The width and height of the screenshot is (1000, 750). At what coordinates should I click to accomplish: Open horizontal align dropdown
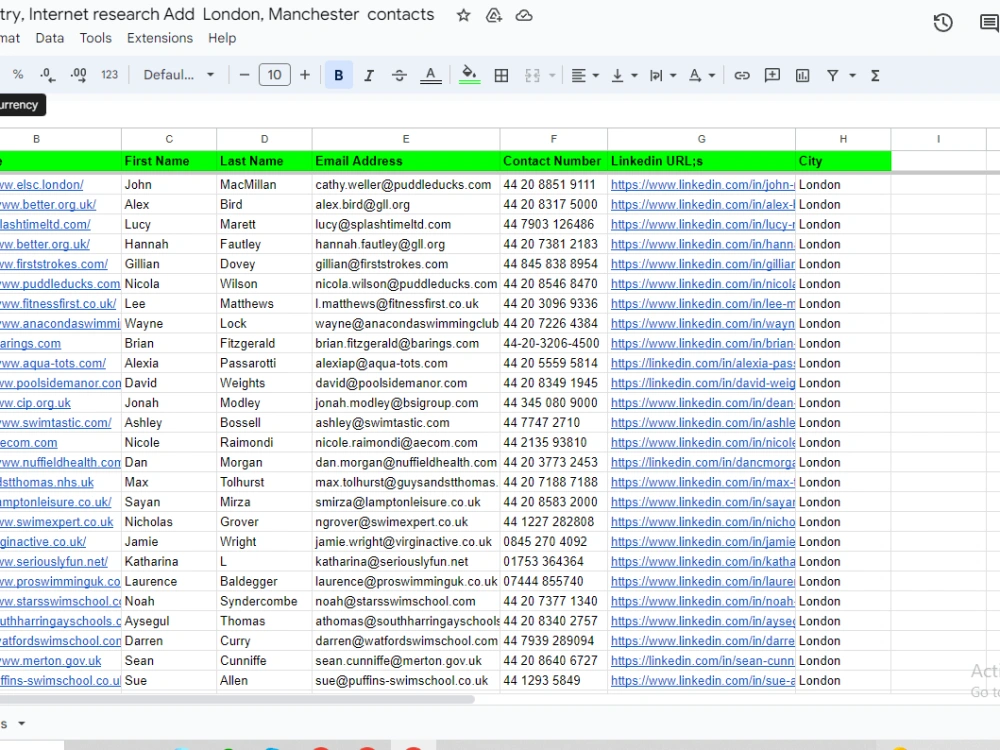pos(585,75)
